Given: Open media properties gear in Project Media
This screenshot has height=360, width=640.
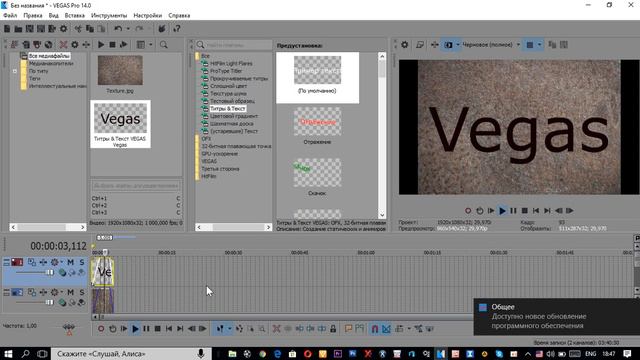Looking at the screenshot, I should (75, 44).
